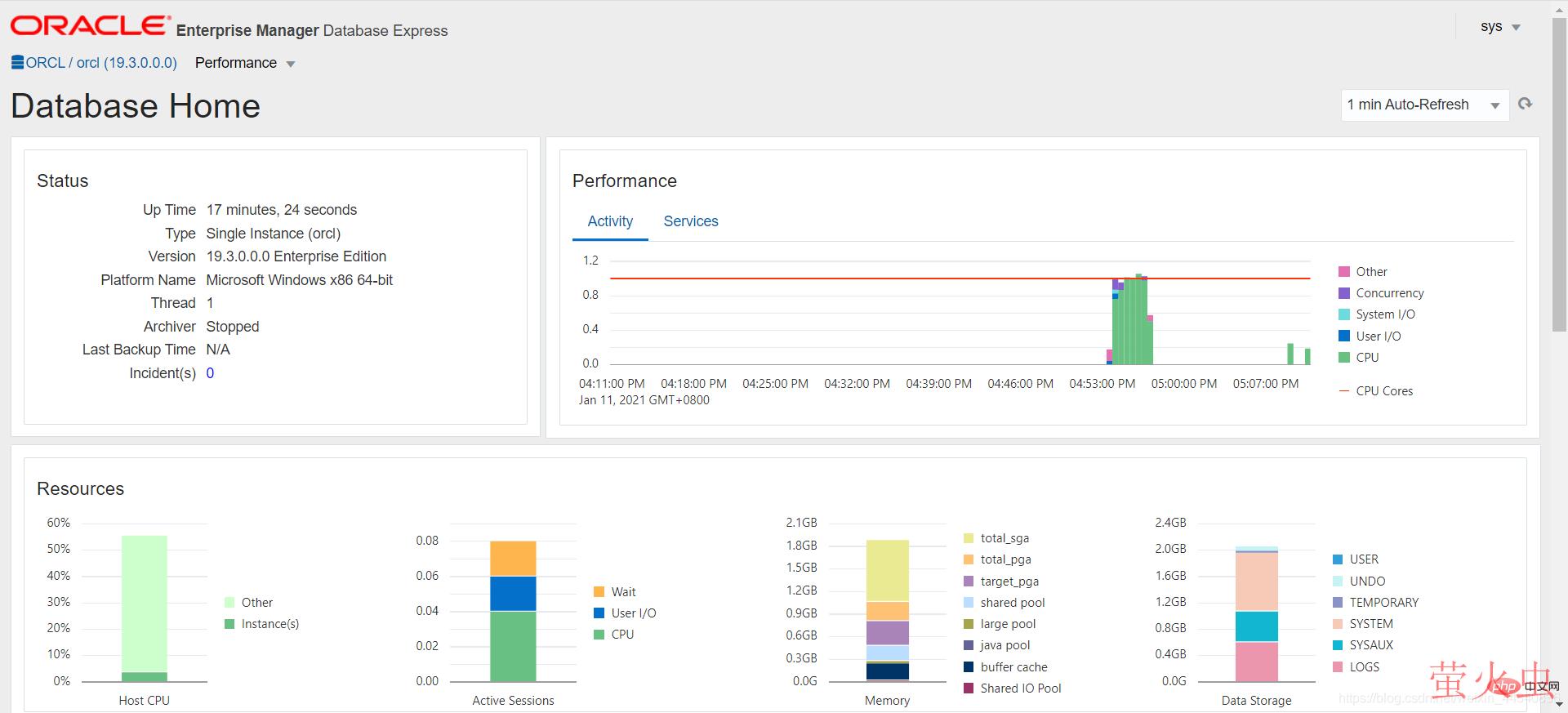Click the Other legend swatch in Performance

(1344, 272)
